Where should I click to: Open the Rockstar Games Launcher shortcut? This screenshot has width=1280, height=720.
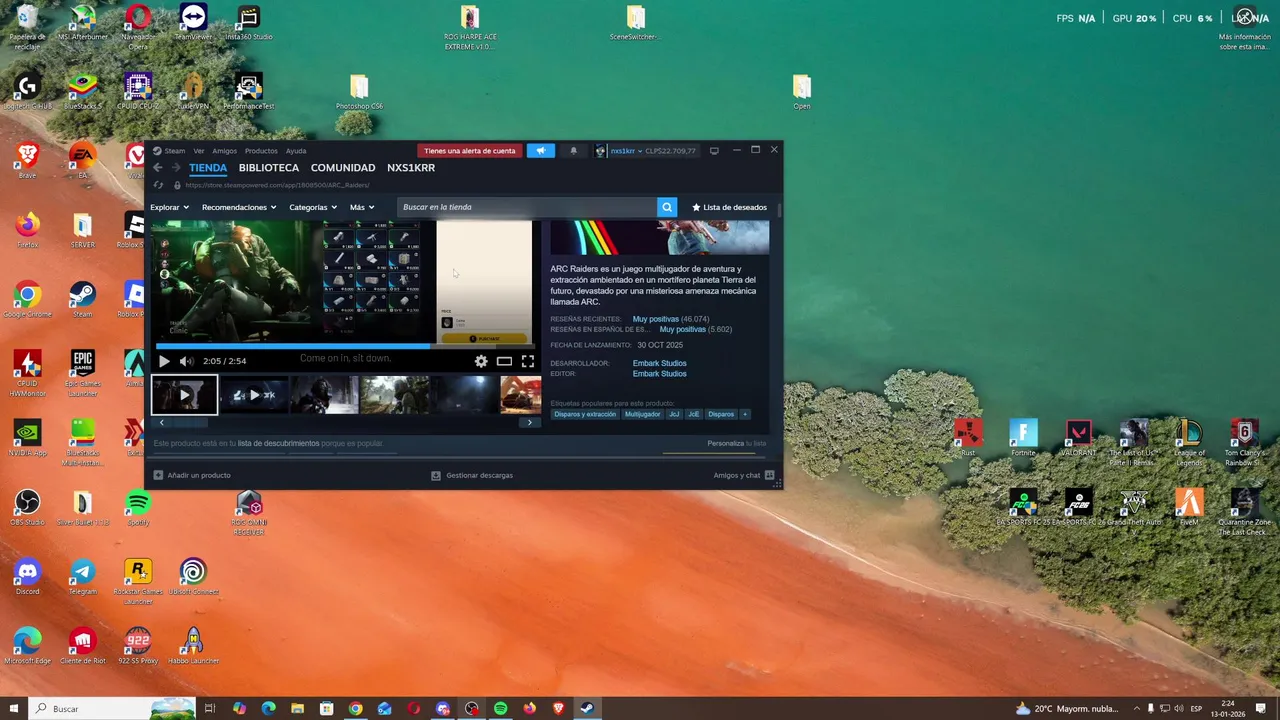tap(138, 581)
